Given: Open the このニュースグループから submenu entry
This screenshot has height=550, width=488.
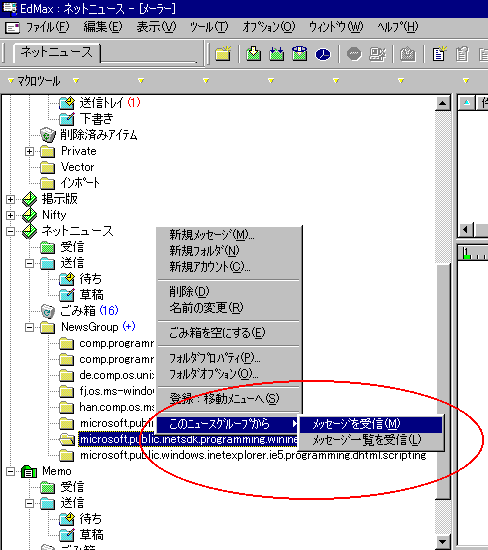Looking at the screenshot, I should [x=228, y=424].
